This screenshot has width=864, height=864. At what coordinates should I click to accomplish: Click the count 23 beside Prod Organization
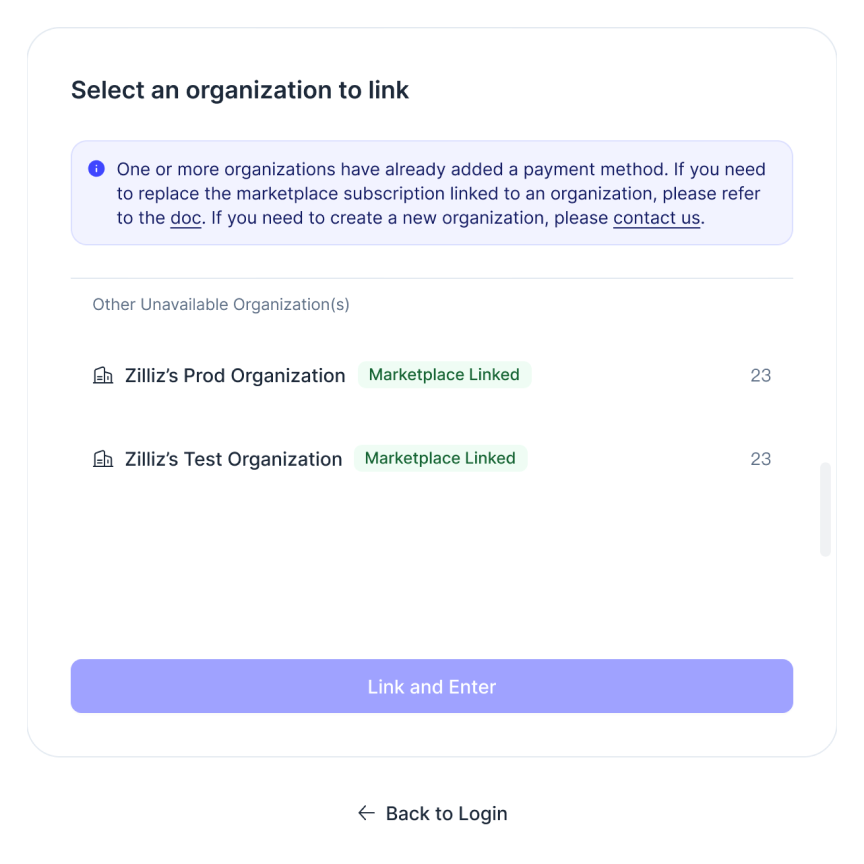(761, 375)
